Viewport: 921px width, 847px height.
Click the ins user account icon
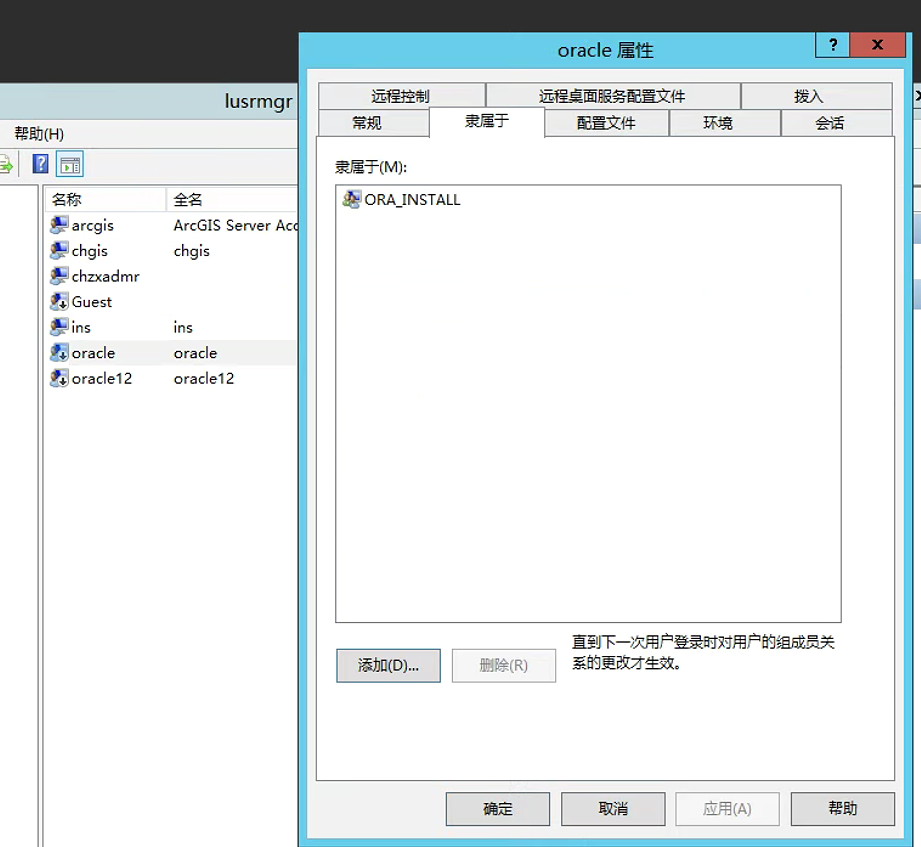coord(60,327)
